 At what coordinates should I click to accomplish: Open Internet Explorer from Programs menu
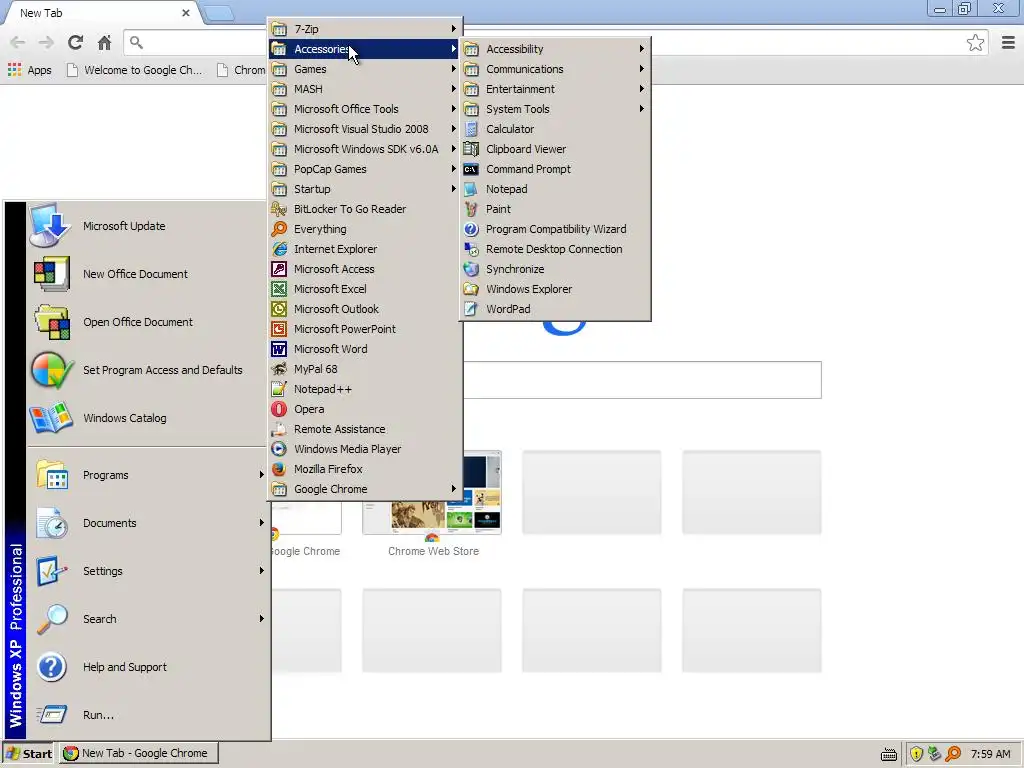click(x=364, y=249)
